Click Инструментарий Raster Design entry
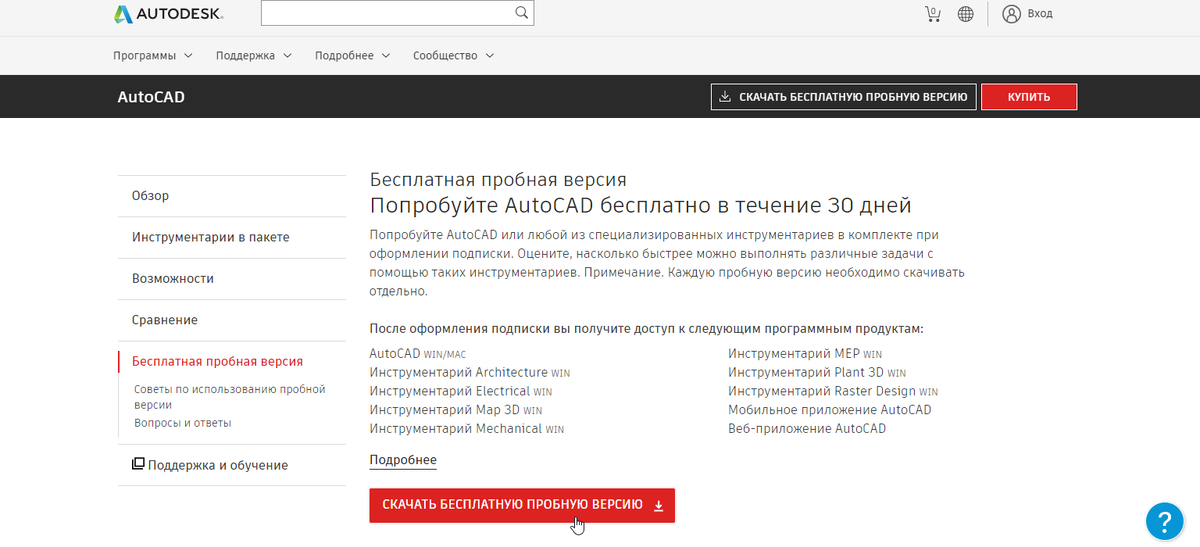Image resolution: width=1200 pixels, height=547 pixels. tap(833, 391)
